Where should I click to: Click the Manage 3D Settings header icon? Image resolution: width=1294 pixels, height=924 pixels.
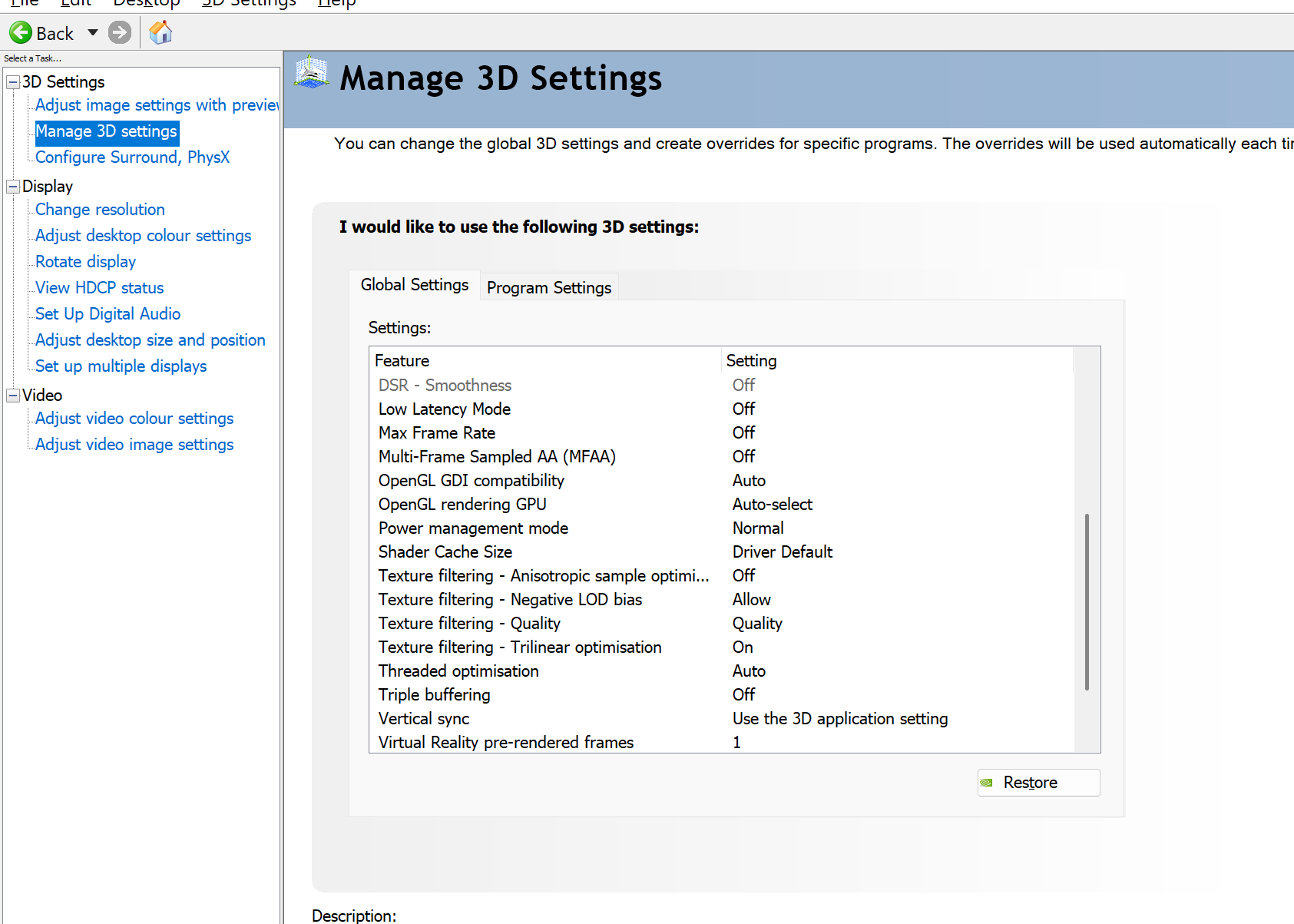pos(312,73)
